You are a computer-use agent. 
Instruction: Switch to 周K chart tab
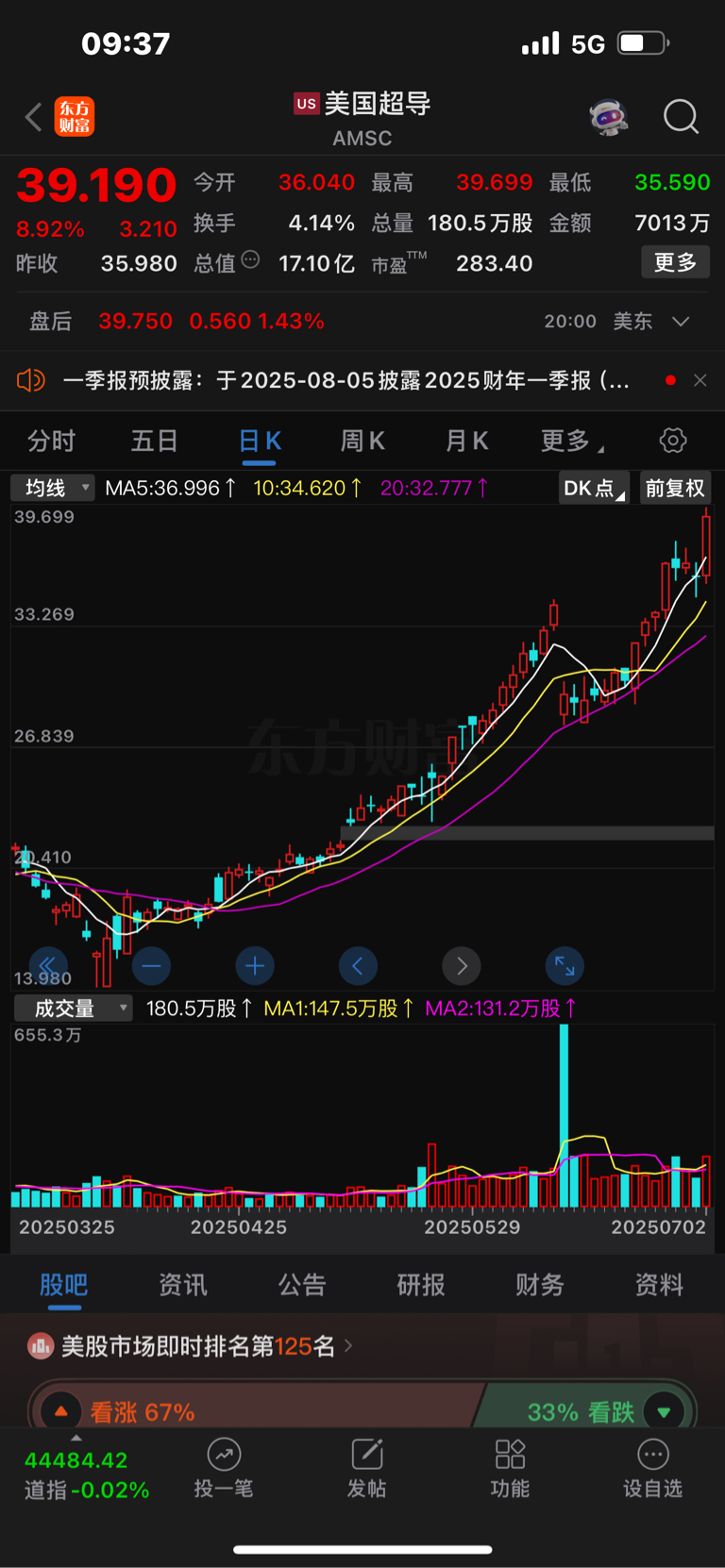click(362, 441)
